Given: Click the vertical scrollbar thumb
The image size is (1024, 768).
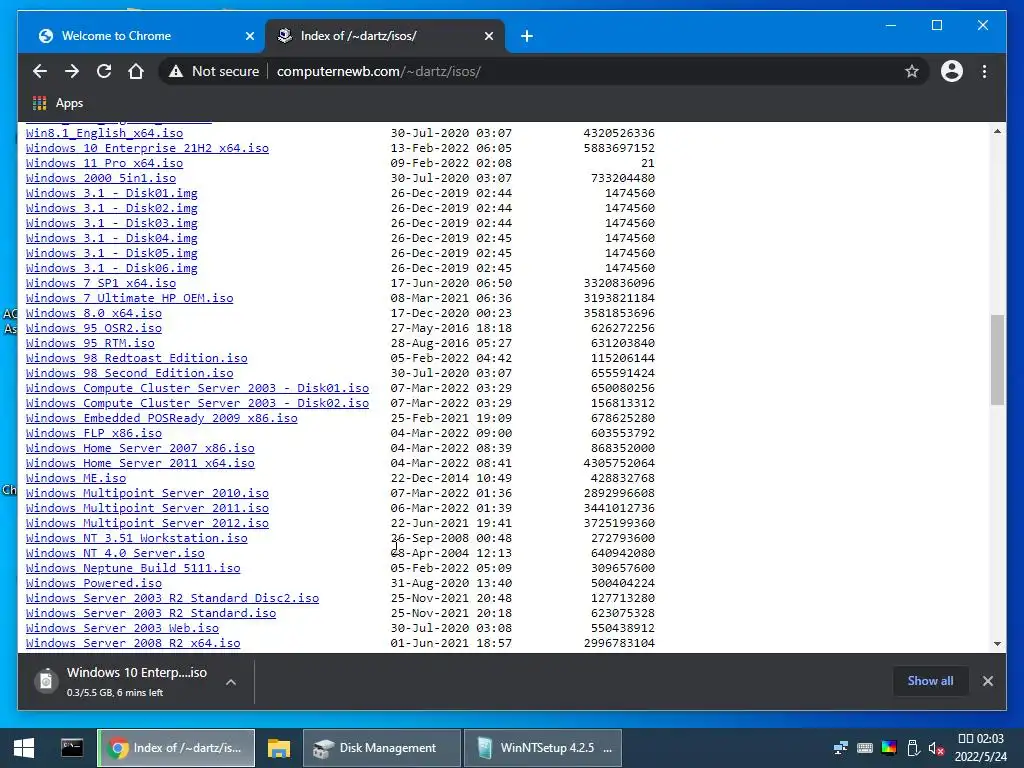Looking at the screenshot, I should click(997, 359).
